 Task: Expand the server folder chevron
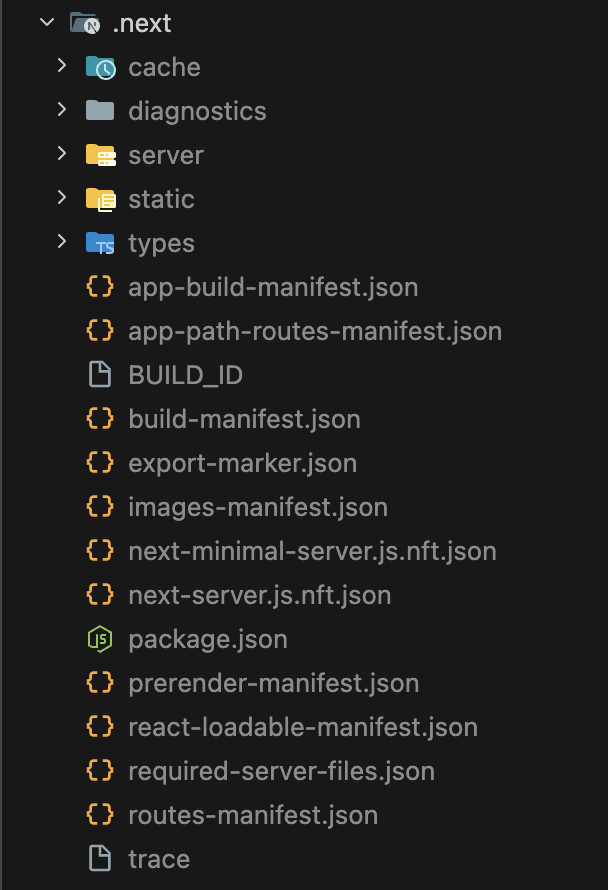click(62, 154)
